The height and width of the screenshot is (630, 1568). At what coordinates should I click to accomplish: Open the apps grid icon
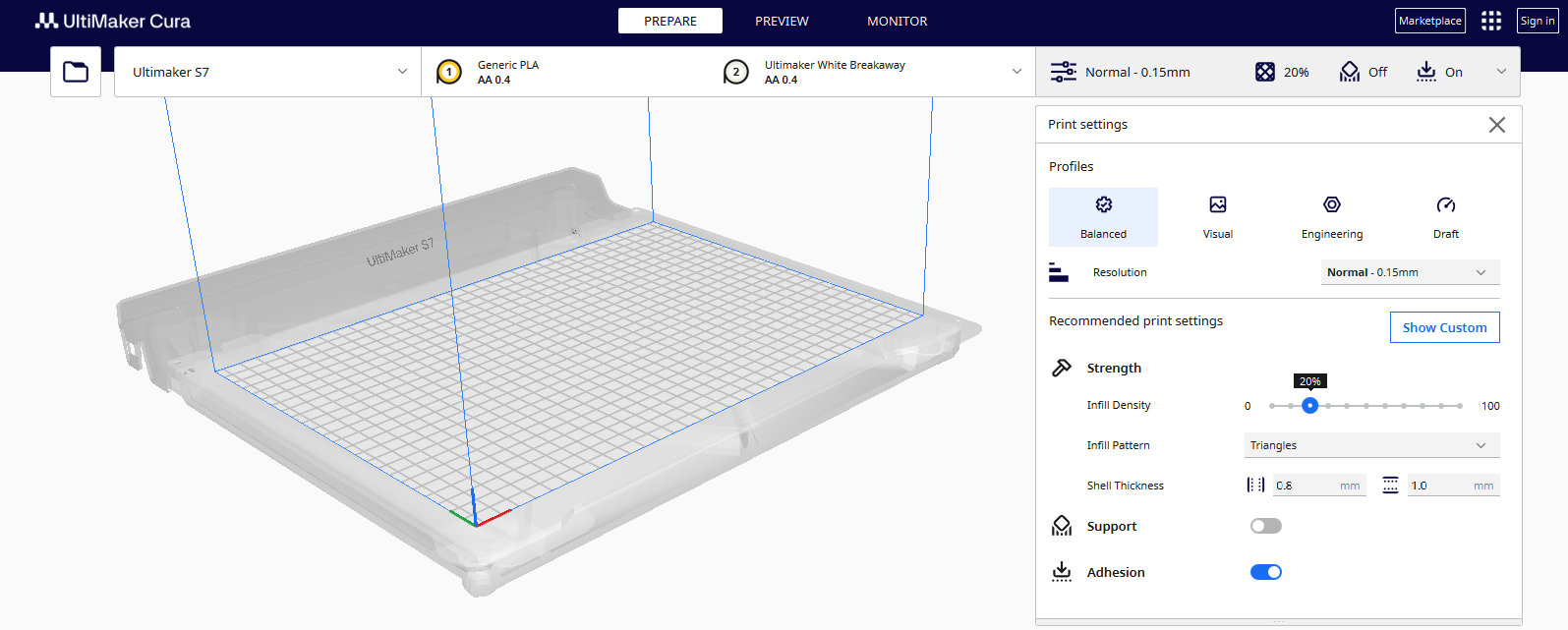click(1491, 21)
